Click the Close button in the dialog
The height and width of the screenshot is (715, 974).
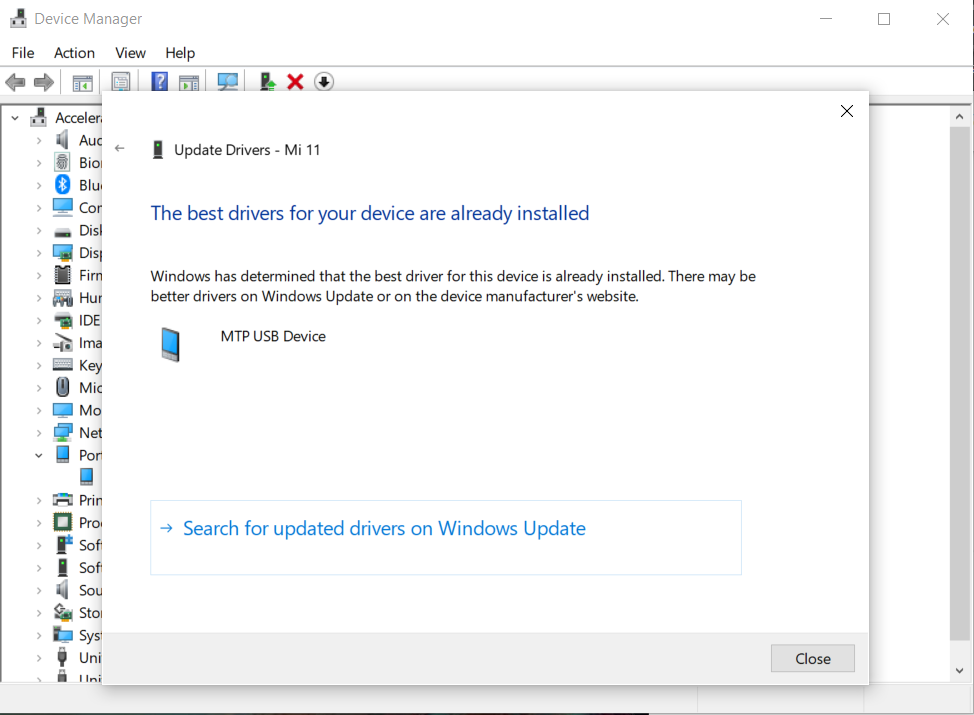[x=812, y=658]
